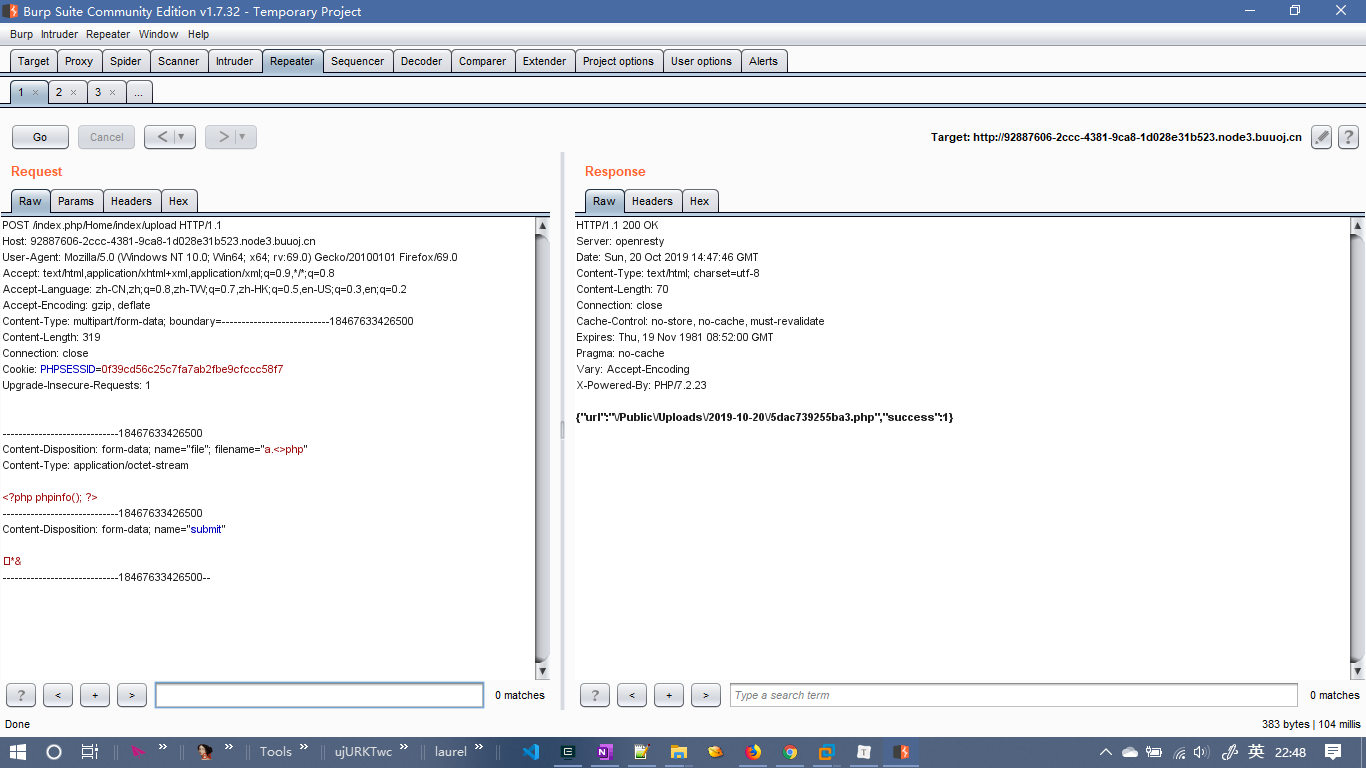The height and width of the screenshot is (768, 1366).
Task: Open File Explorer from taskbar
Action: tap(679, 752)
